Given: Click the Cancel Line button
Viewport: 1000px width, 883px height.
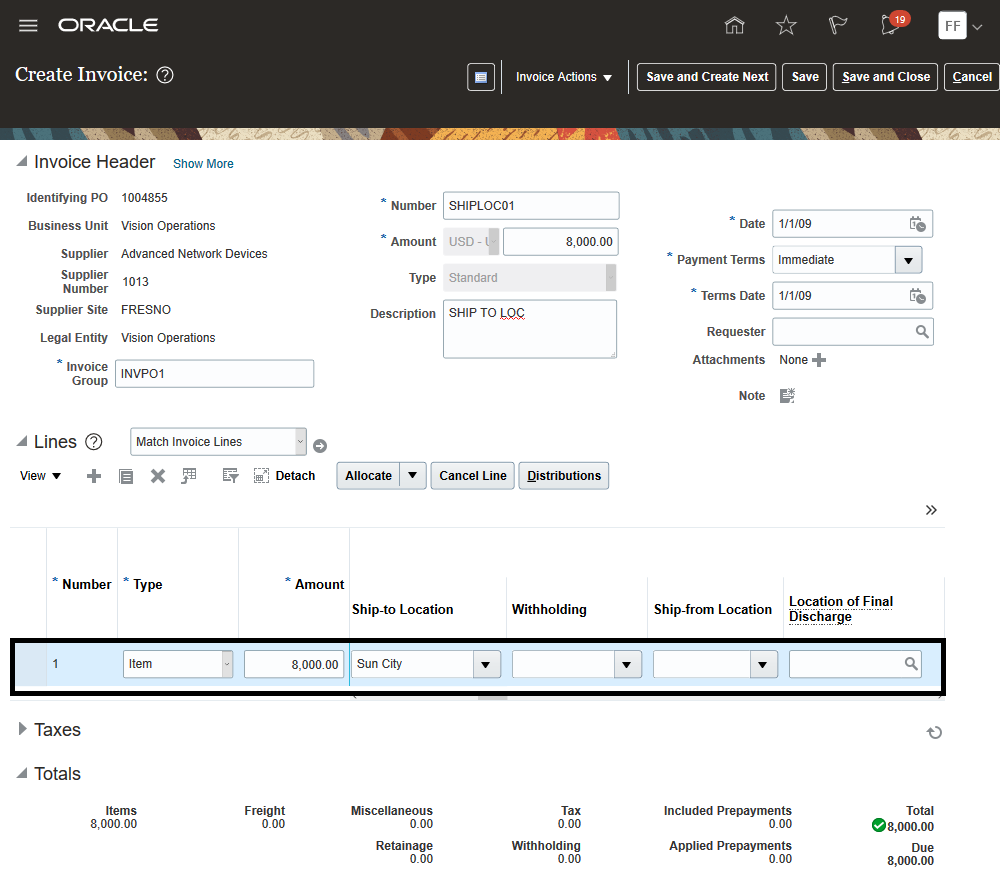Looking at the screenshot, I should tap(473, 476).
